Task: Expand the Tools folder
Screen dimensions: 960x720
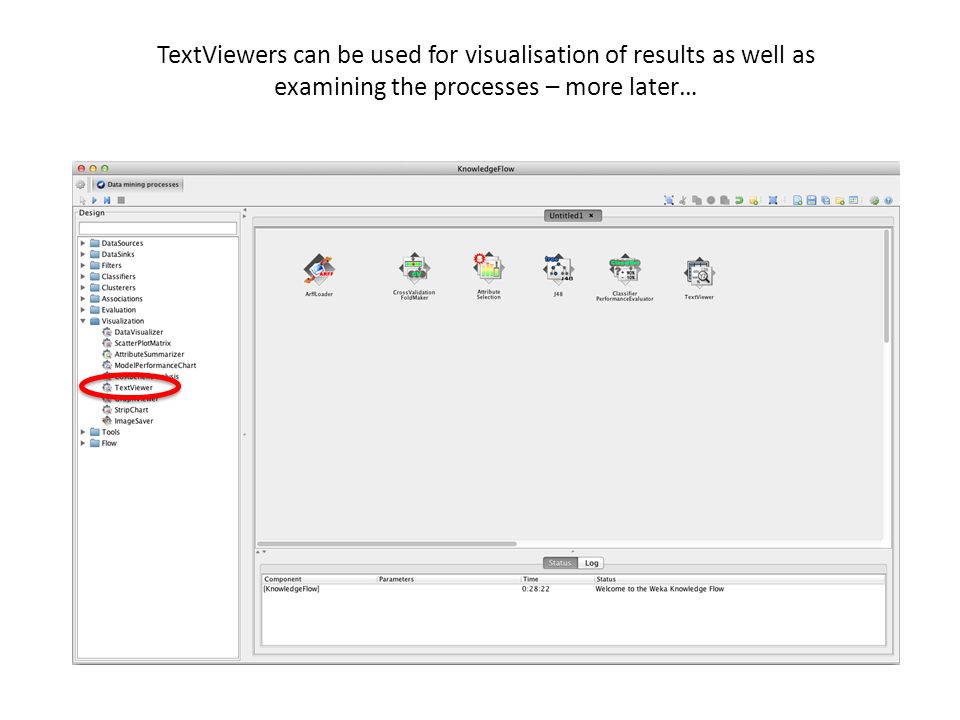Action: (83, 432)
